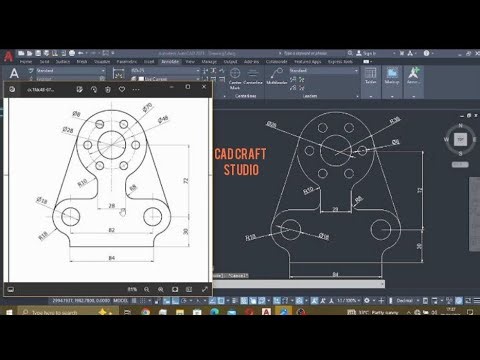Toggle grid display in AutoCAD status bar
Image resolution: width=480 pixels, height=360 pixels.
coord(134,301)
